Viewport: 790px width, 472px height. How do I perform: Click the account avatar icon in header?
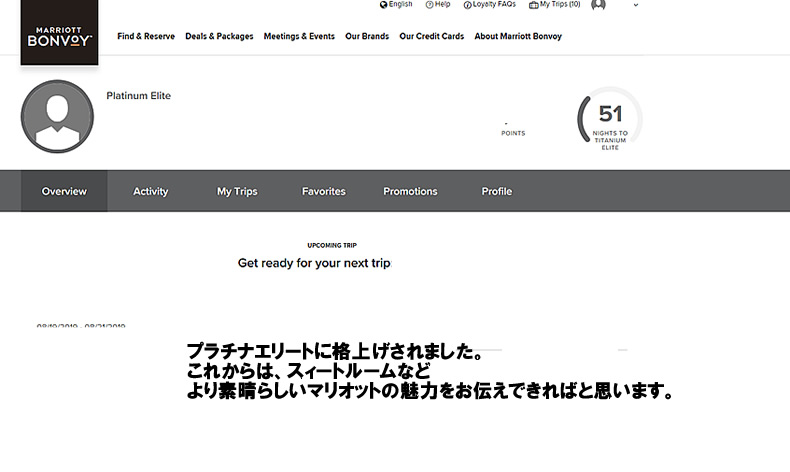598,5
